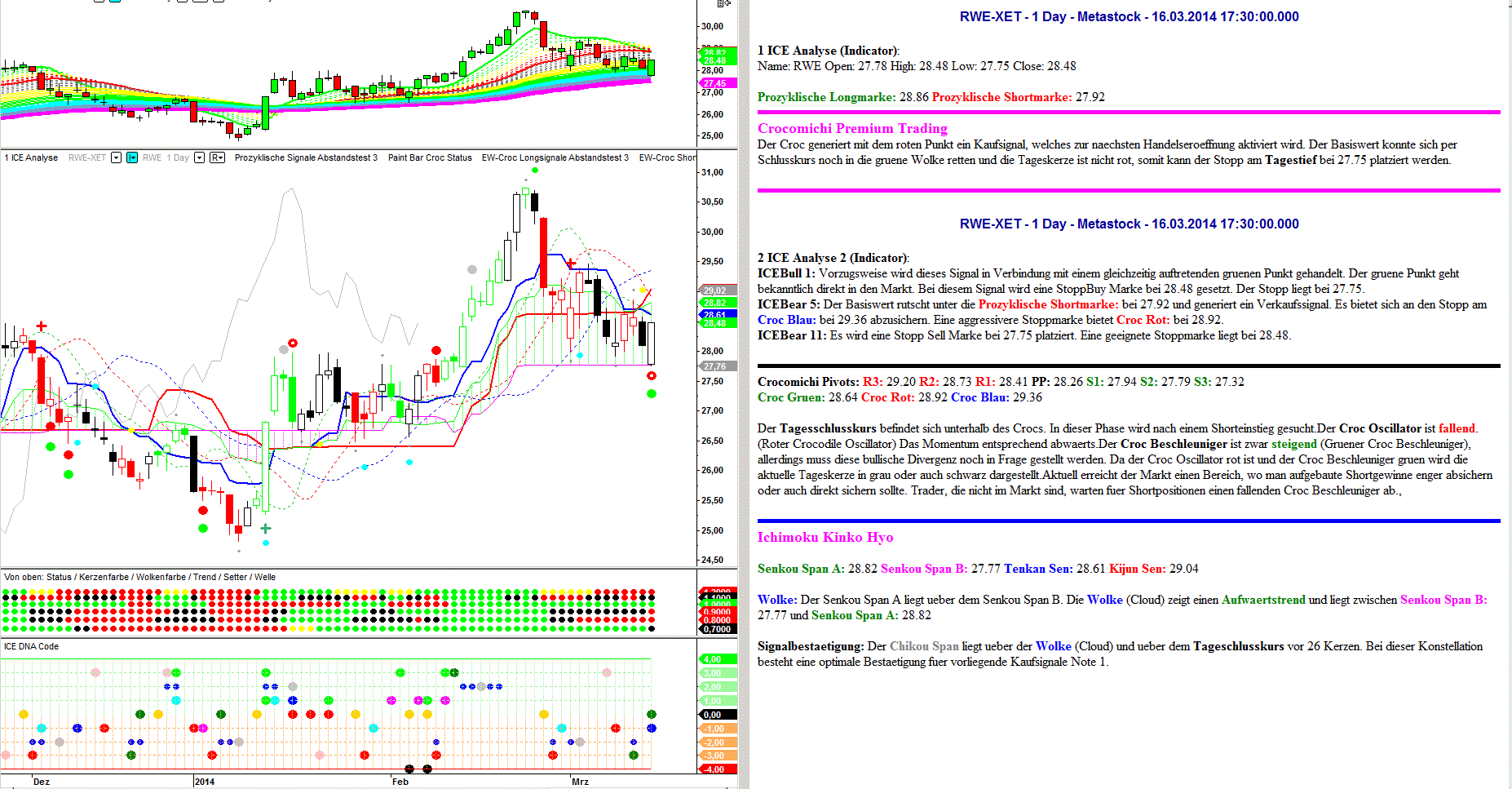Screen dimensions: 1512x789
Task: Open the RWE-XET symbol dropdown arrow
Action: click(x=116, y=157)
